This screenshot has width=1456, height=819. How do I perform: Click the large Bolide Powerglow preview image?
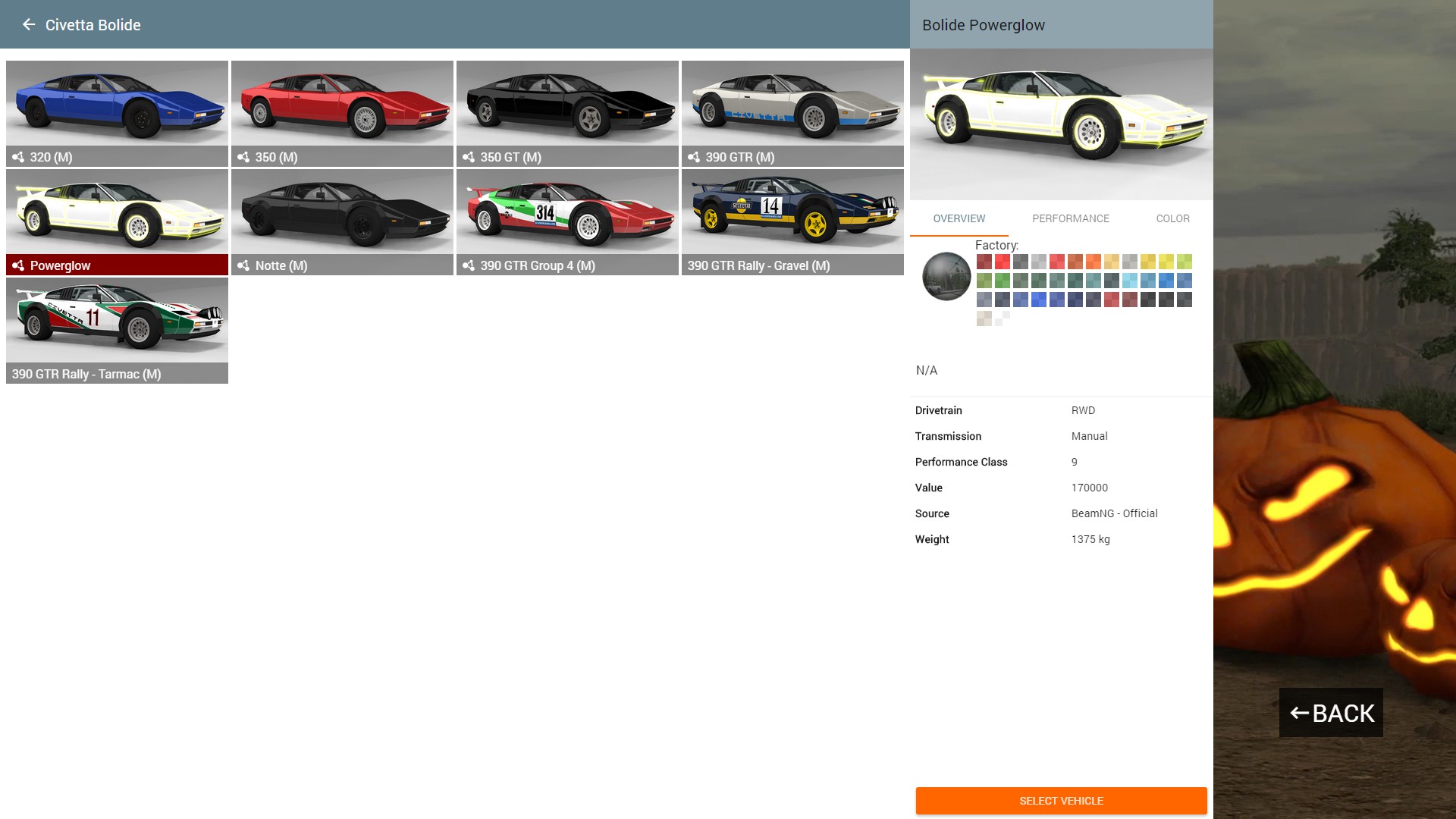1061,124
